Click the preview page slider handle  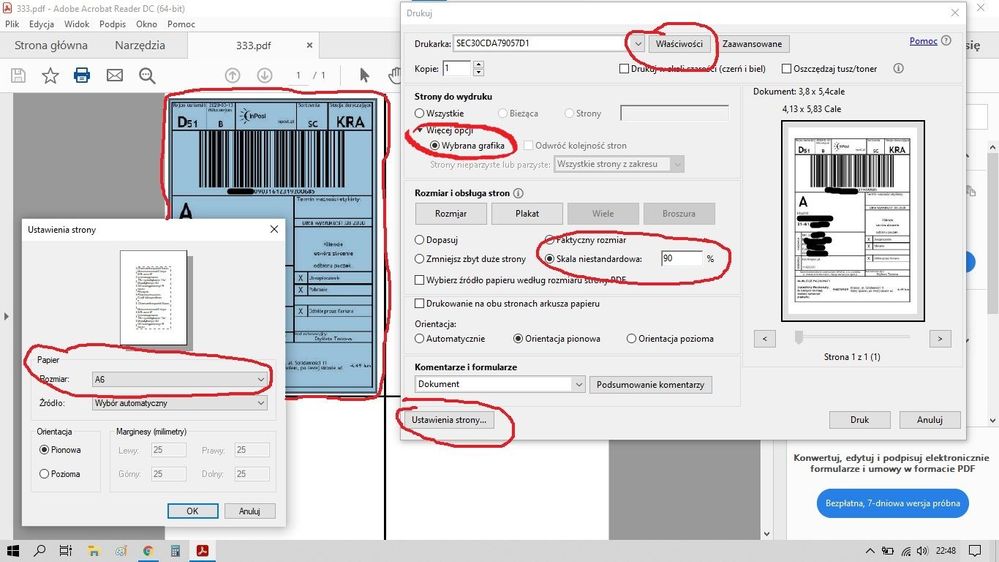[x=799, y=338]
